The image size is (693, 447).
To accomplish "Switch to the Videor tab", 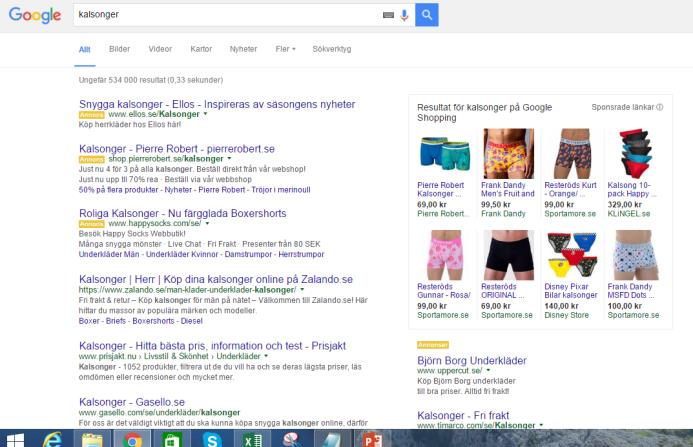I will pyautogui.click(x=160, y=49).
